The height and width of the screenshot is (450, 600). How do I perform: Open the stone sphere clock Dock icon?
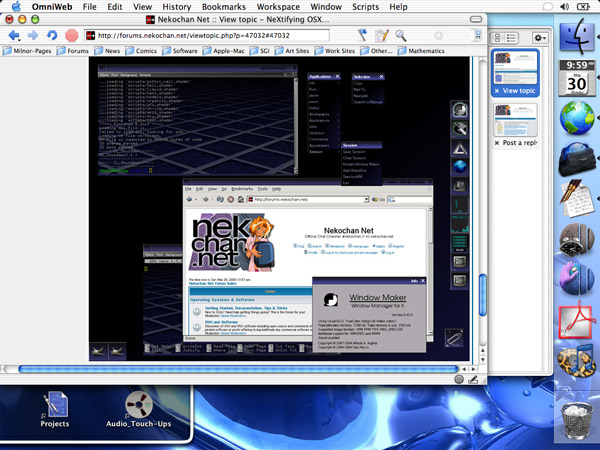577,240
